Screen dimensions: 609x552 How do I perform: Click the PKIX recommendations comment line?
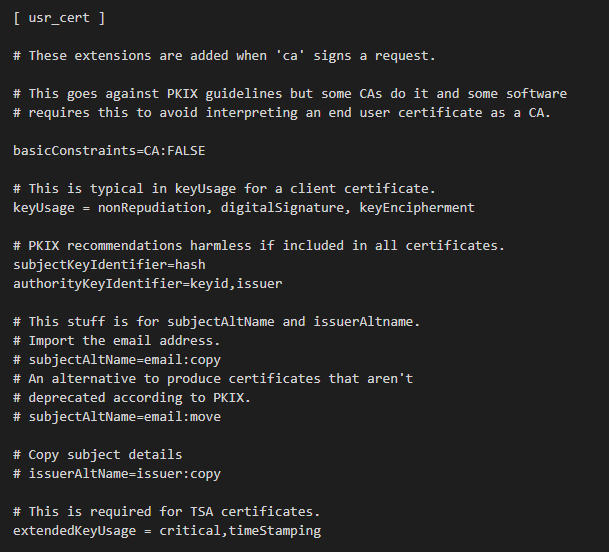[259, 246]
